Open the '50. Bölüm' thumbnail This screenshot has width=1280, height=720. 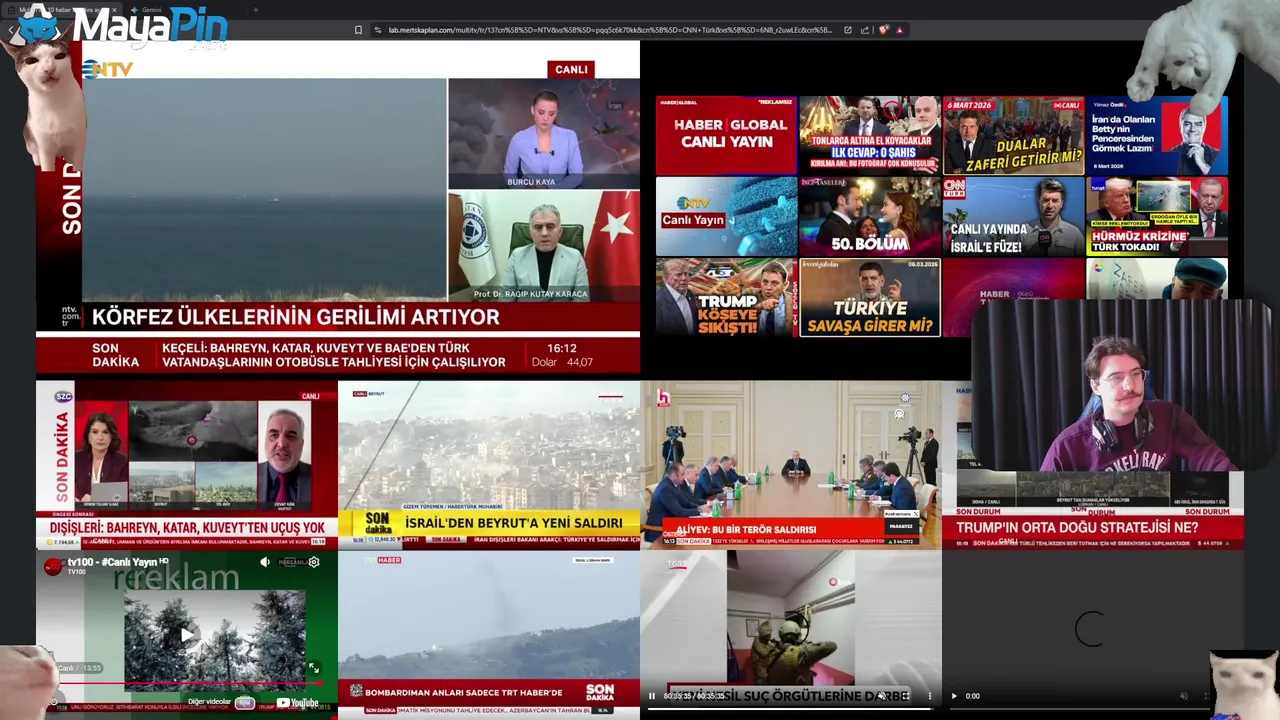870,216
